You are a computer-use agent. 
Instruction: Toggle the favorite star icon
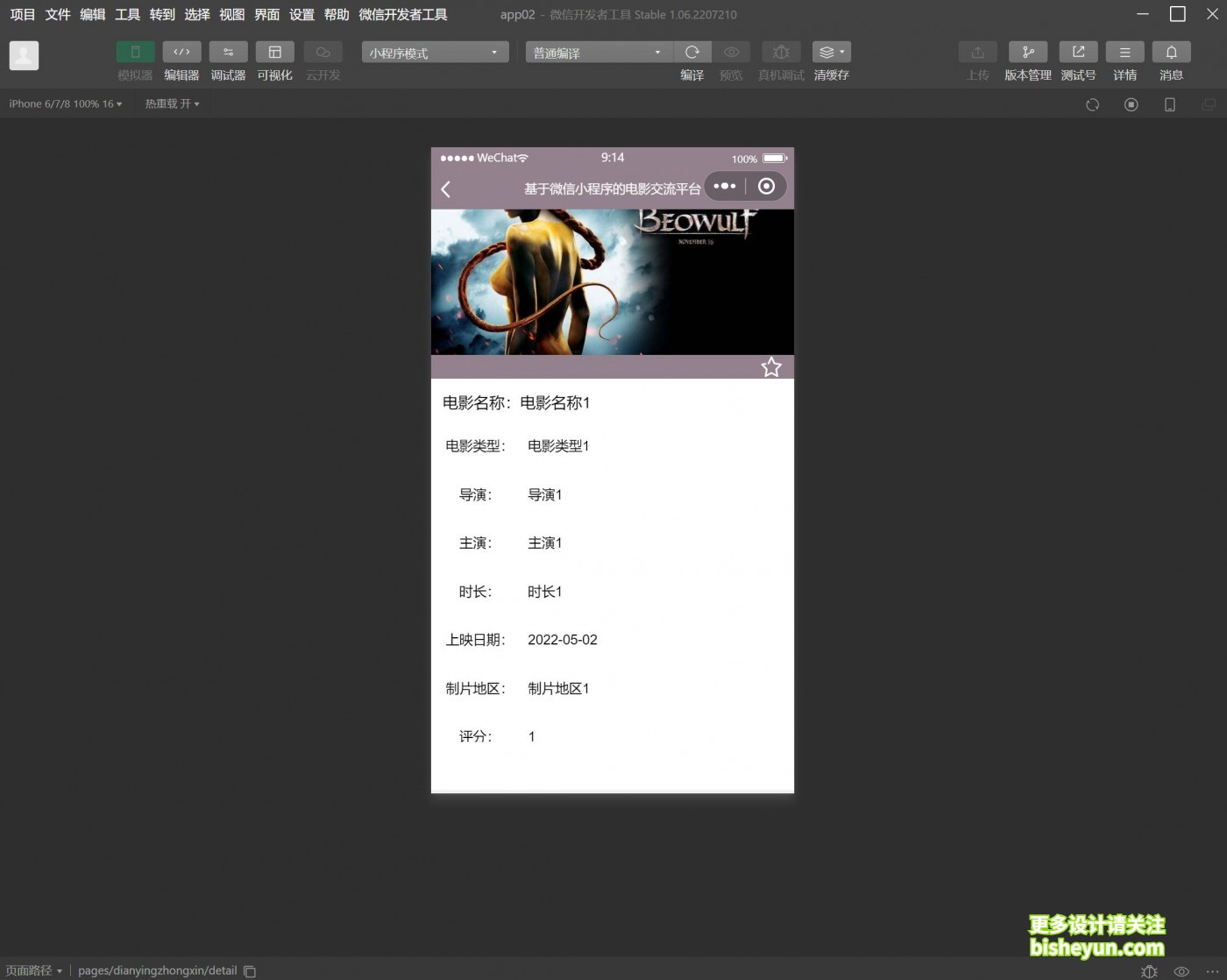pos(771,367)
